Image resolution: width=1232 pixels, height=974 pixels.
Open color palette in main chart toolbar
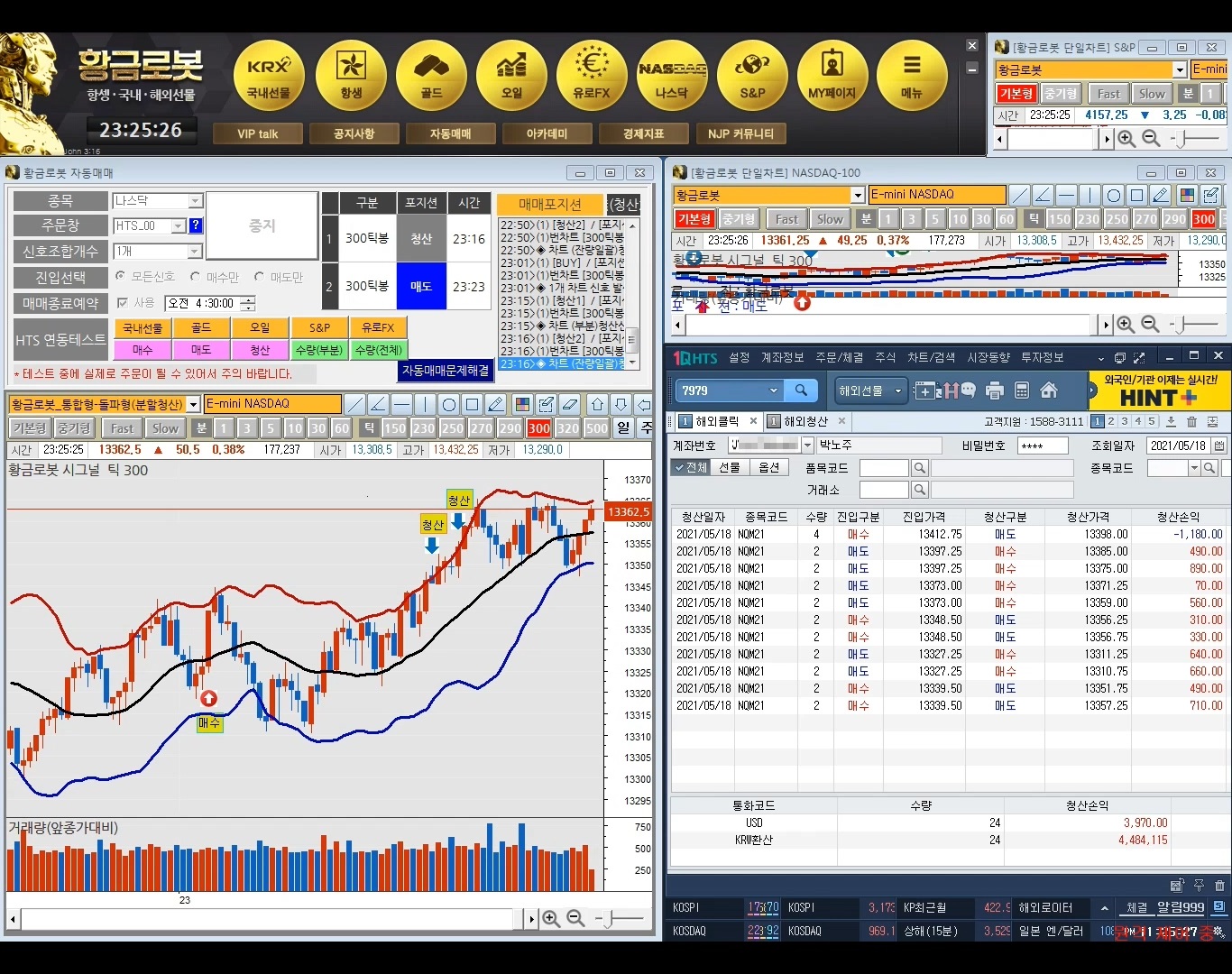pos(522,404)
